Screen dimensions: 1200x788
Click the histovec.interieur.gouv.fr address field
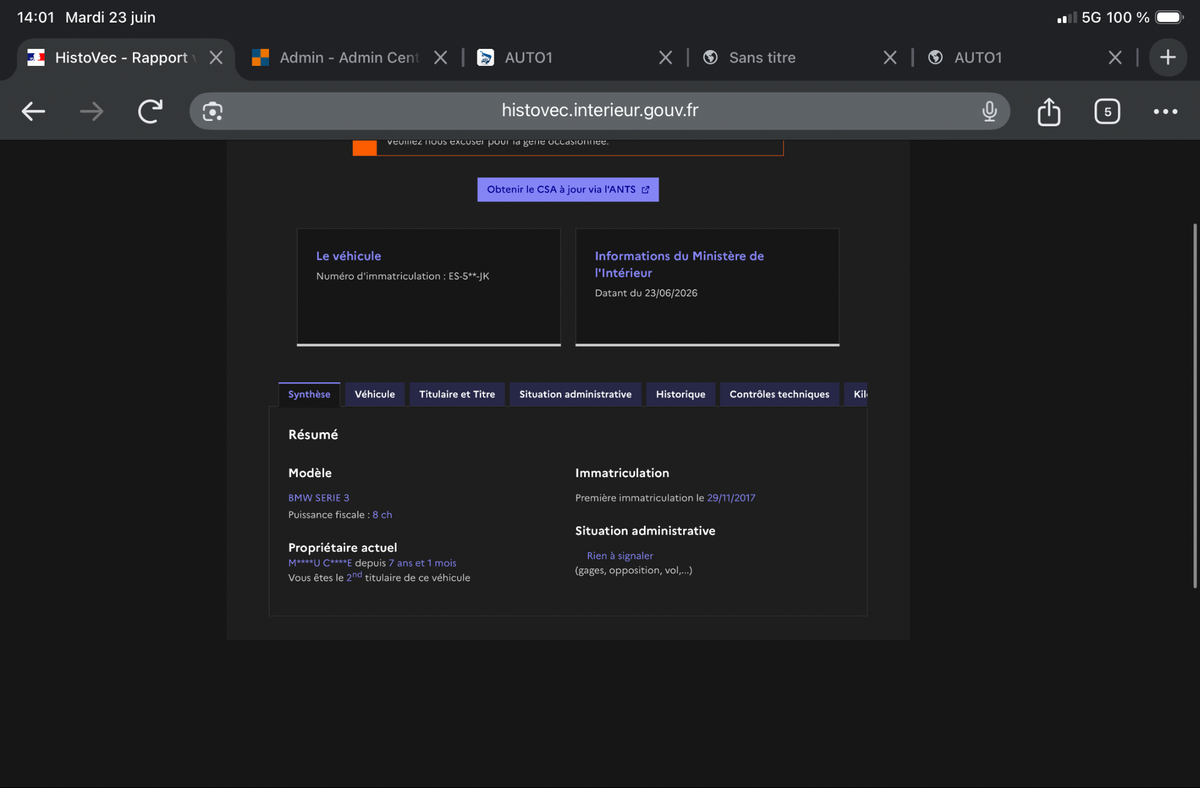[x=600, y=111]
